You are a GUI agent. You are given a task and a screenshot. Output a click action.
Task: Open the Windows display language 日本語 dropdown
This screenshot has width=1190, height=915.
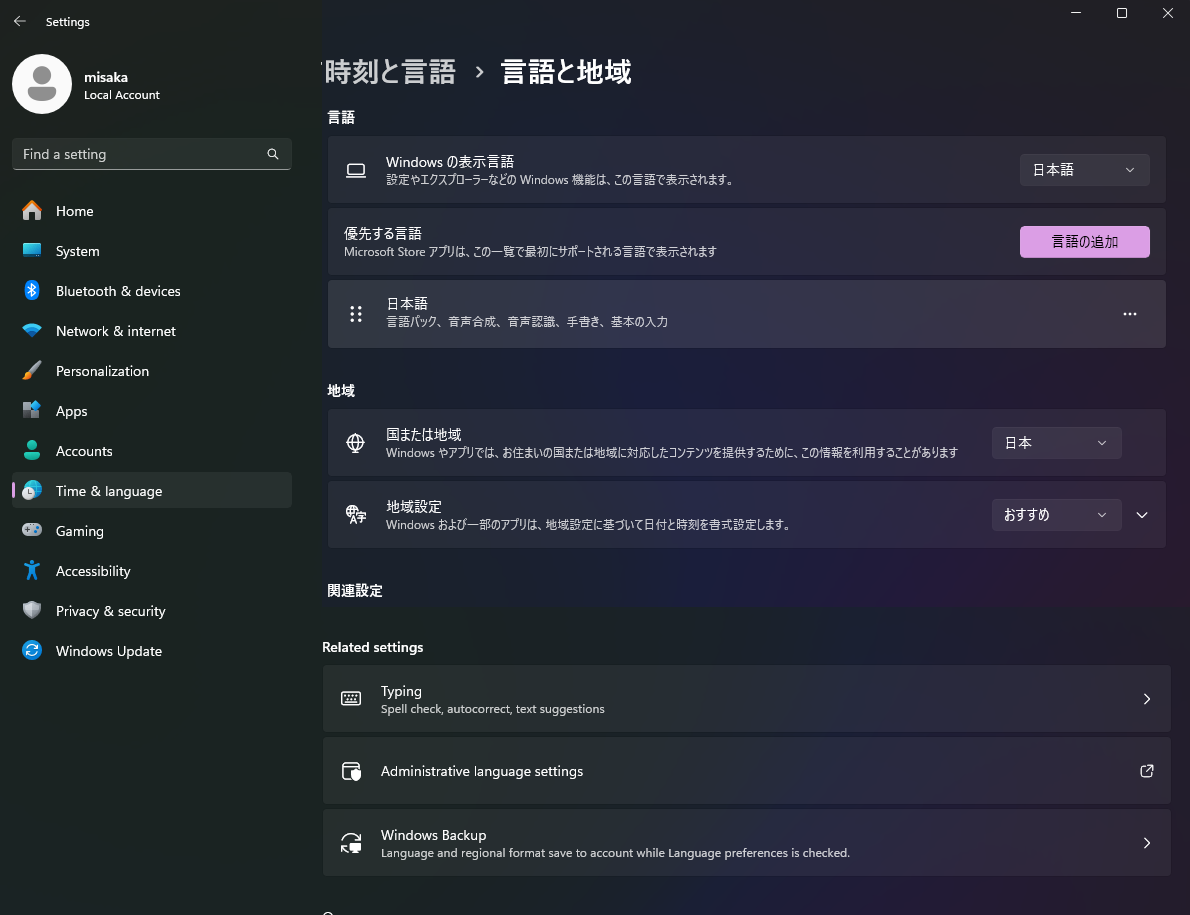click(x=1085, y=170)
